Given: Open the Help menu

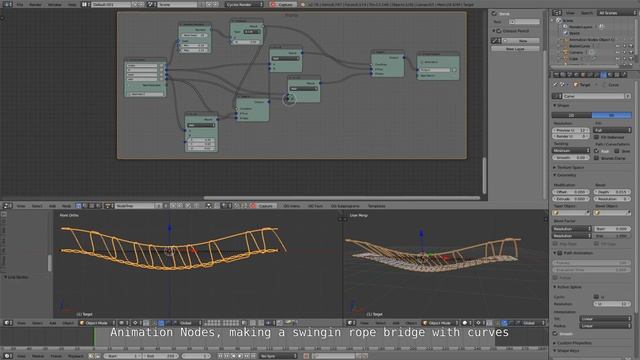Looking at the screenshot, I should coord(72,4).
